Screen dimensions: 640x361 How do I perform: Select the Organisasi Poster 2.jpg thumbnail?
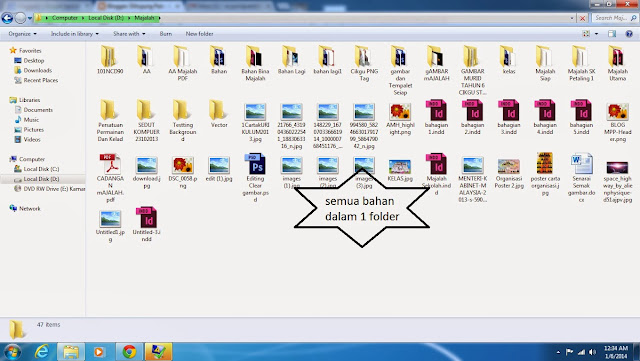point(509,173)
